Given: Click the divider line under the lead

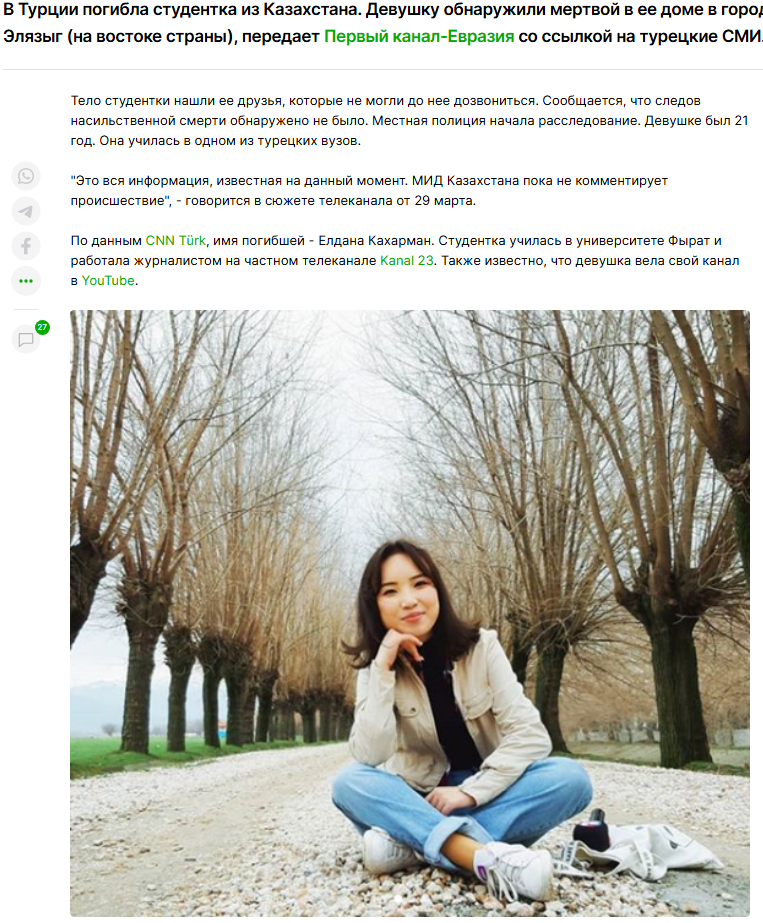Looking at the screenshot, I should coord(383,69).
